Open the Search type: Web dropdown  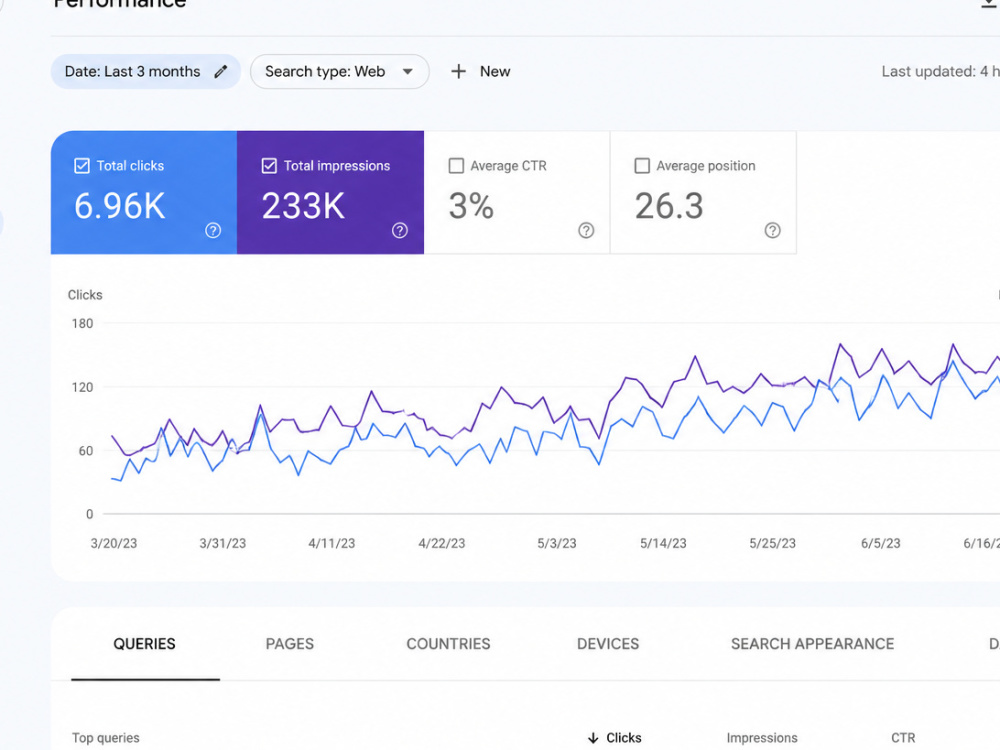click(339, 71)
